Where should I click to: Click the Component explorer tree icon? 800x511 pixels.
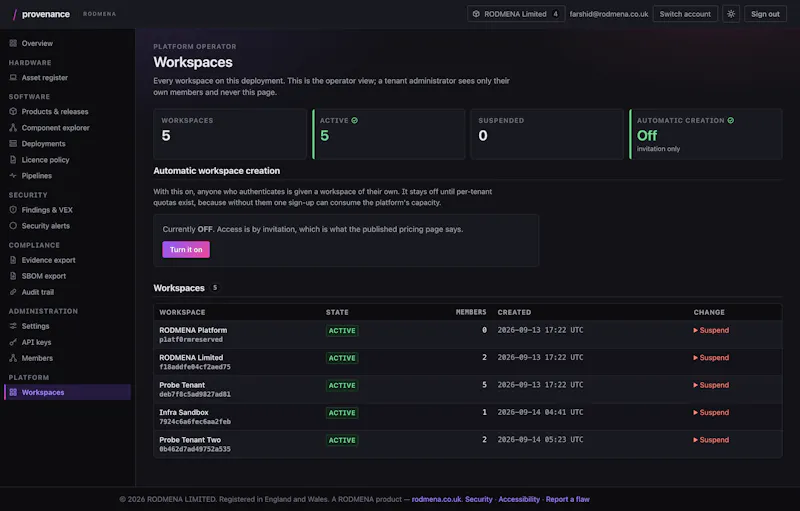pyautogui.click(x=13, y=127)
